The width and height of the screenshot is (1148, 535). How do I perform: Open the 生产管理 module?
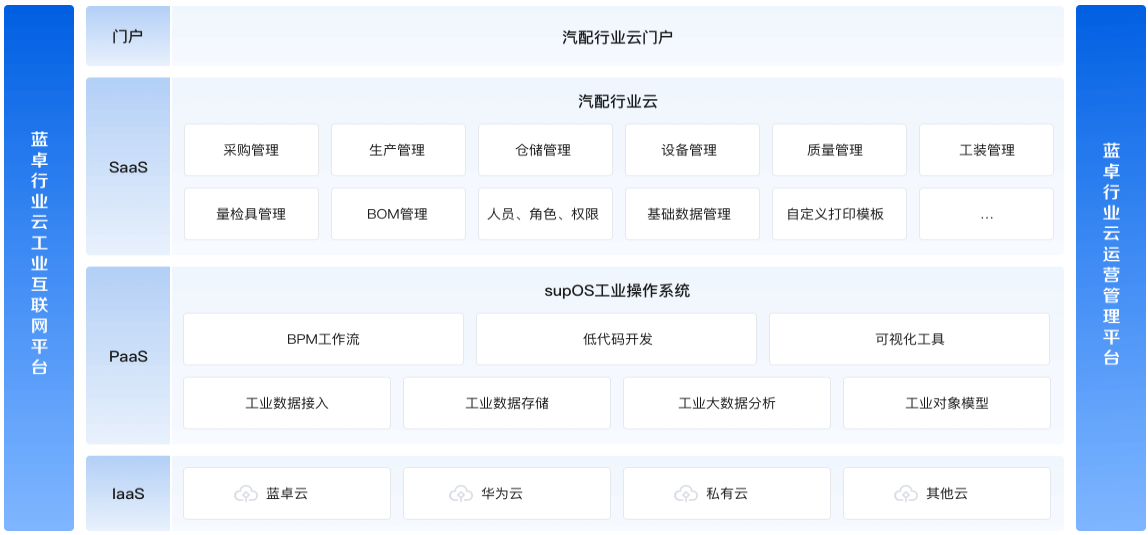[x=398, y=150]
